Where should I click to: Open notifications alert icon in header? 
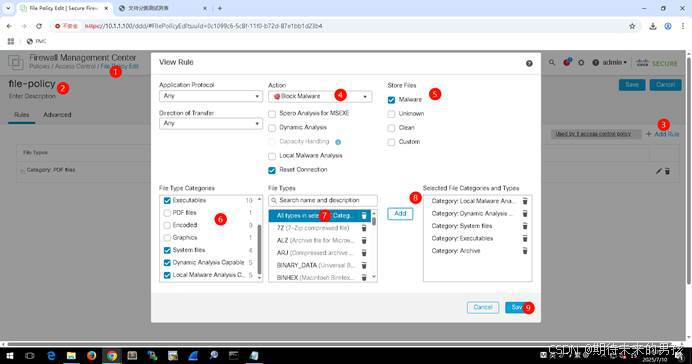point(567,62)
